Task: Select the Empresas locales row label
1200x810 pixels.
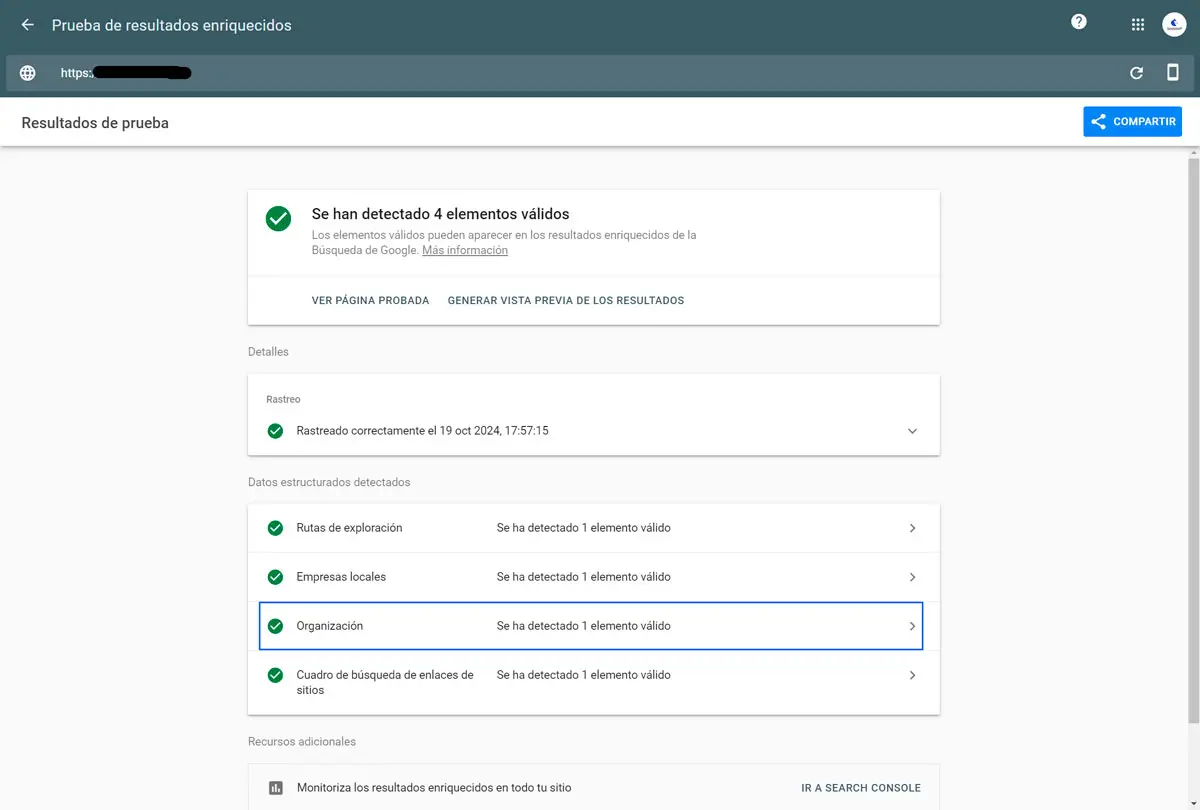Action: [341, 577]
